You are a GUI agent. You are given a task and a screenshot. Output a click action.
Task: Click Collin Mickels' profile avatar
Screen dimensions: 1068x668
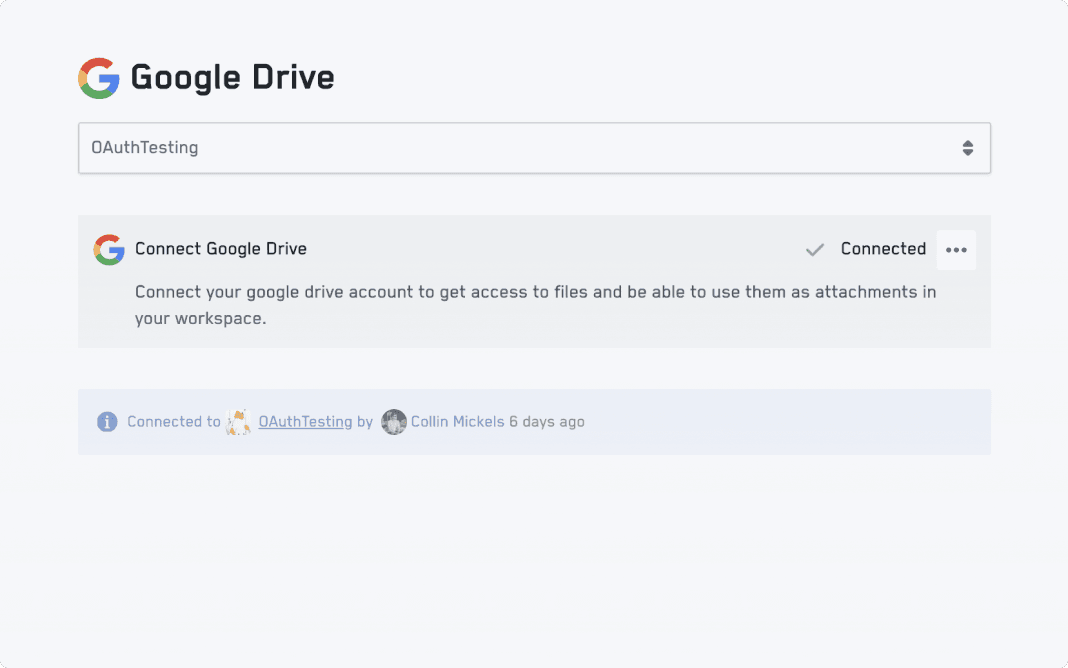point(394,422)
